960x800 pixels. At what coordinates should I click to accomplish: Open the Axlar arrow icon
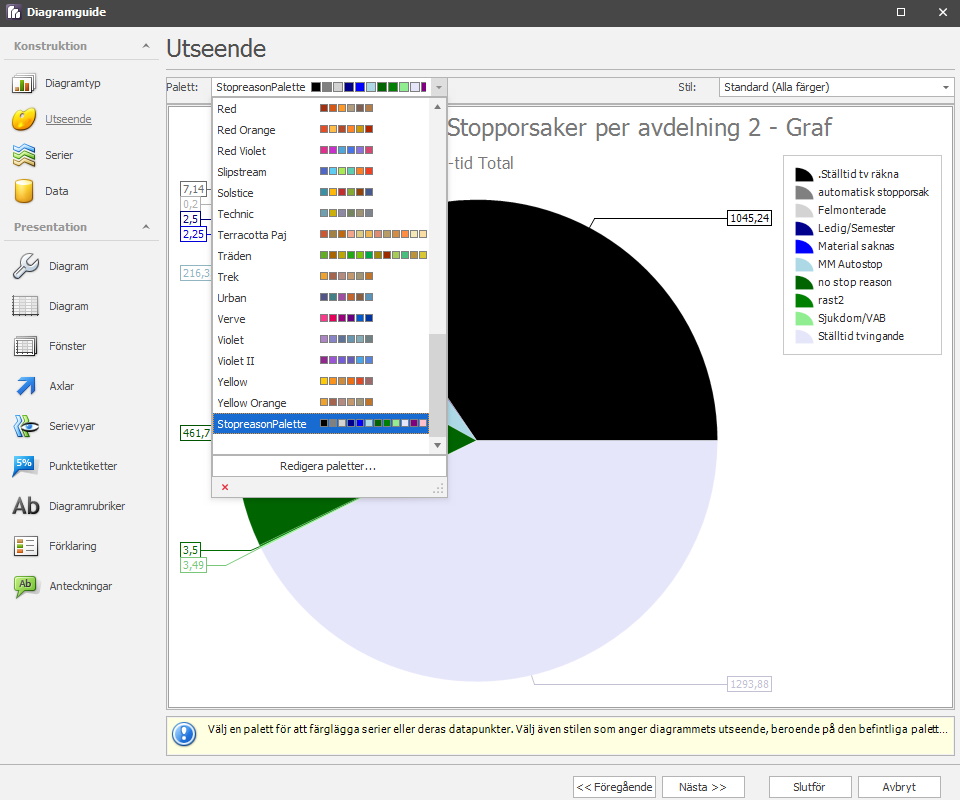click(26, 386)
